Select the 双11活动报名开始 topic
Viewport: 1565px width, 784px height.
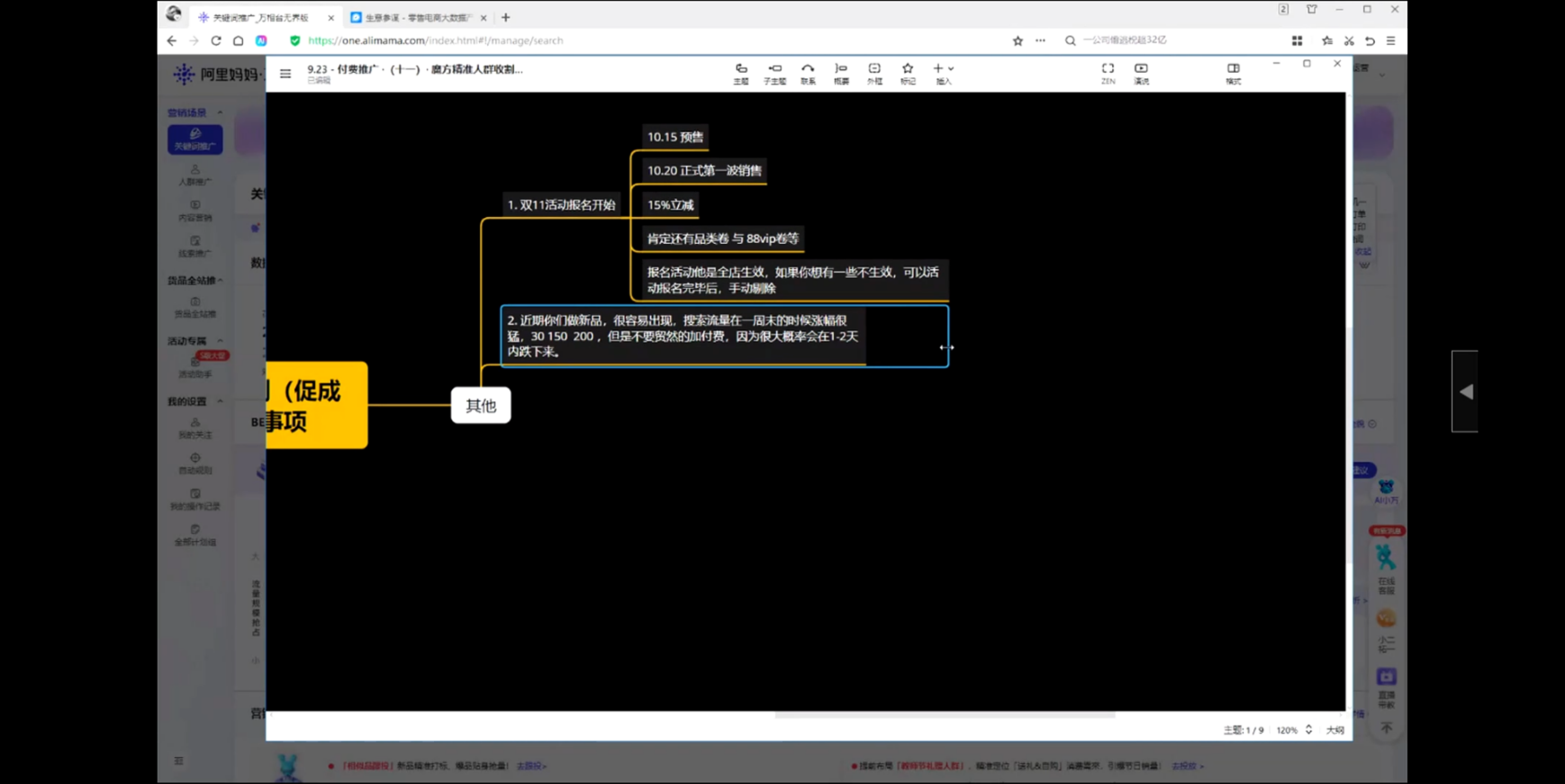pos(561,205)
